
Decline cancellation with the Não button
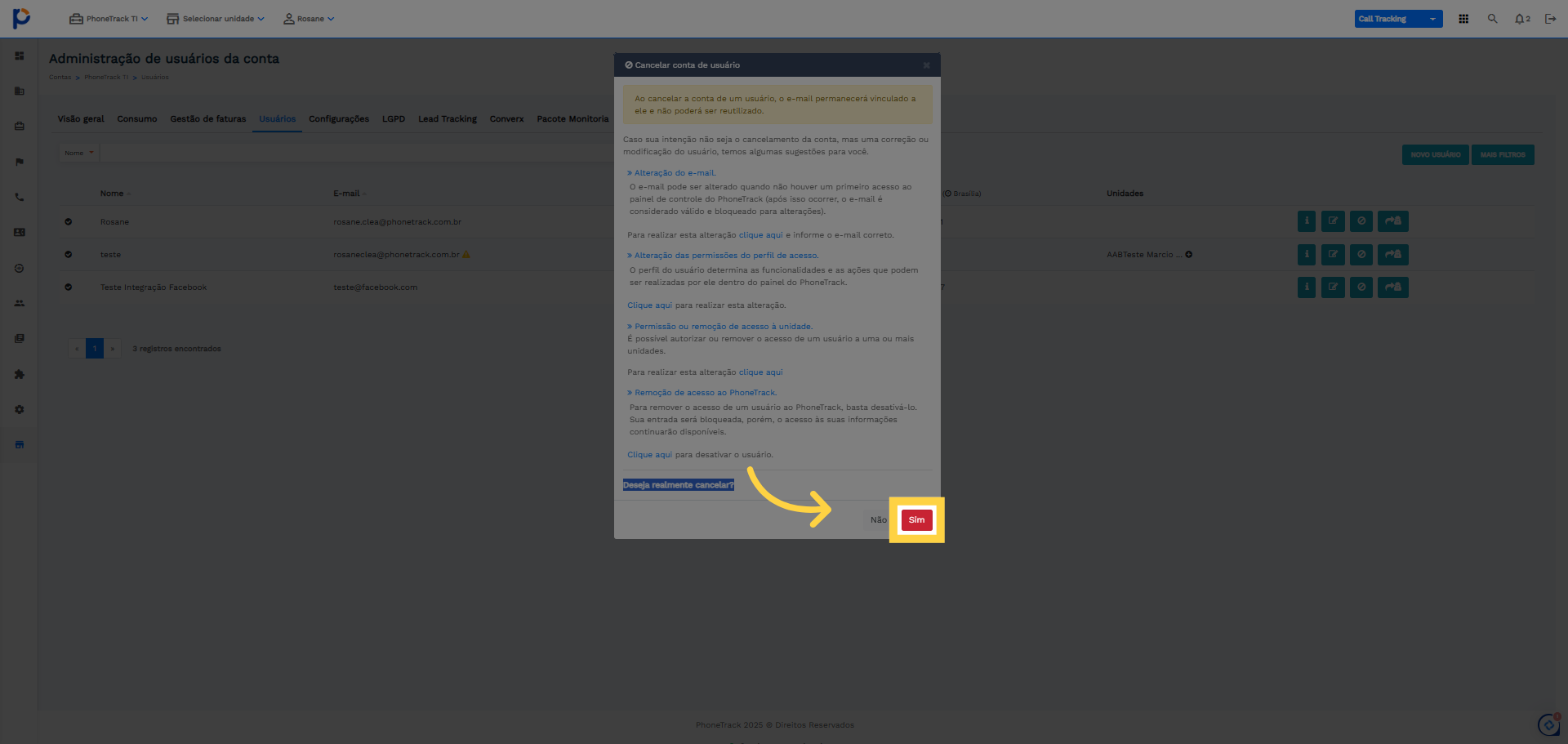878,520
